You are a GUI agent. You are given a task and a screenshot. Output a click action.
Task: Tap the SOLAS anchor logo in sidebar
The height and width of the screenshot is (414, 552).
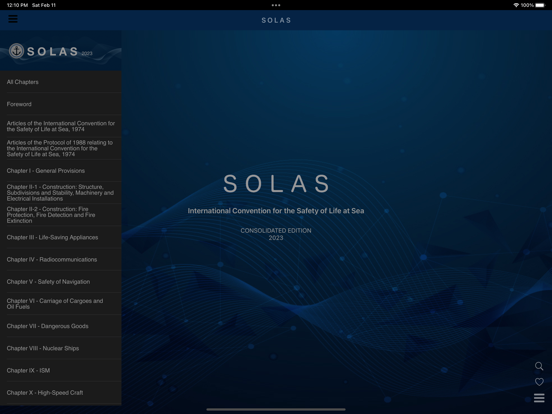(x=16, y=51)
